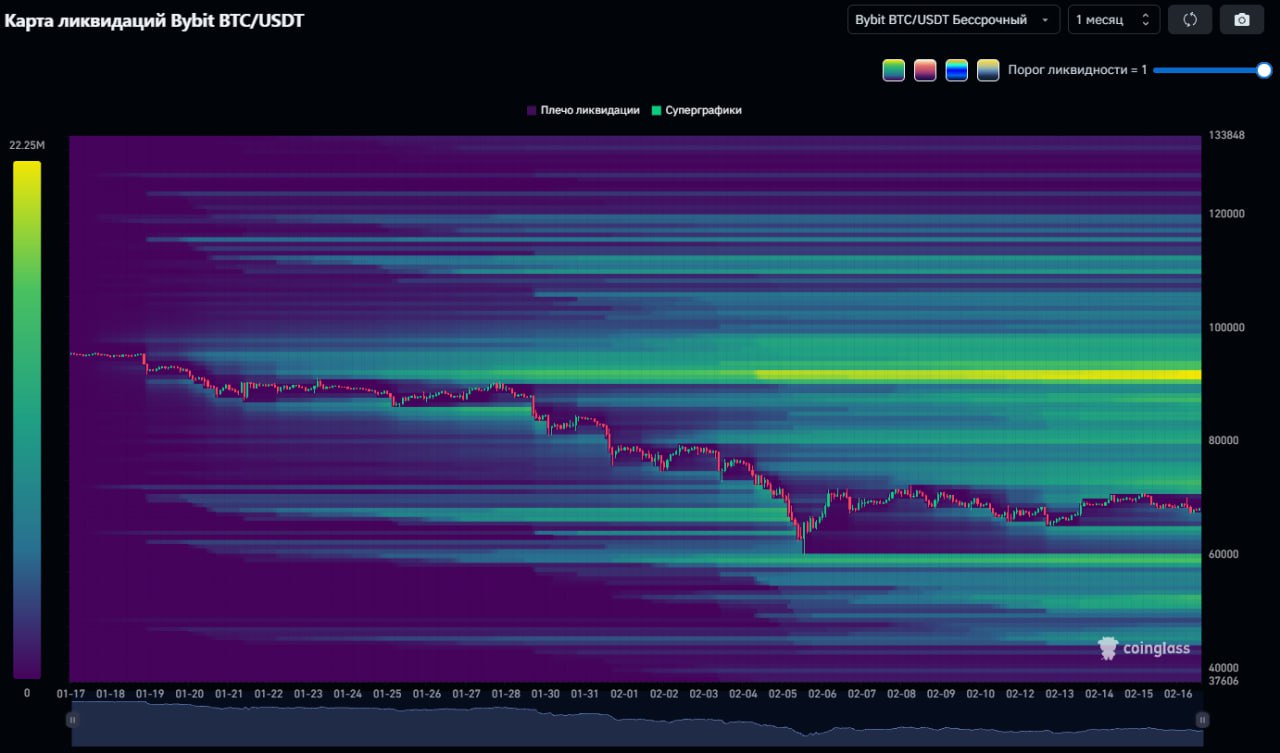1280x753 pixels.
Task: Click the liquidity threshold slider handle
Action: [1264, 70]
